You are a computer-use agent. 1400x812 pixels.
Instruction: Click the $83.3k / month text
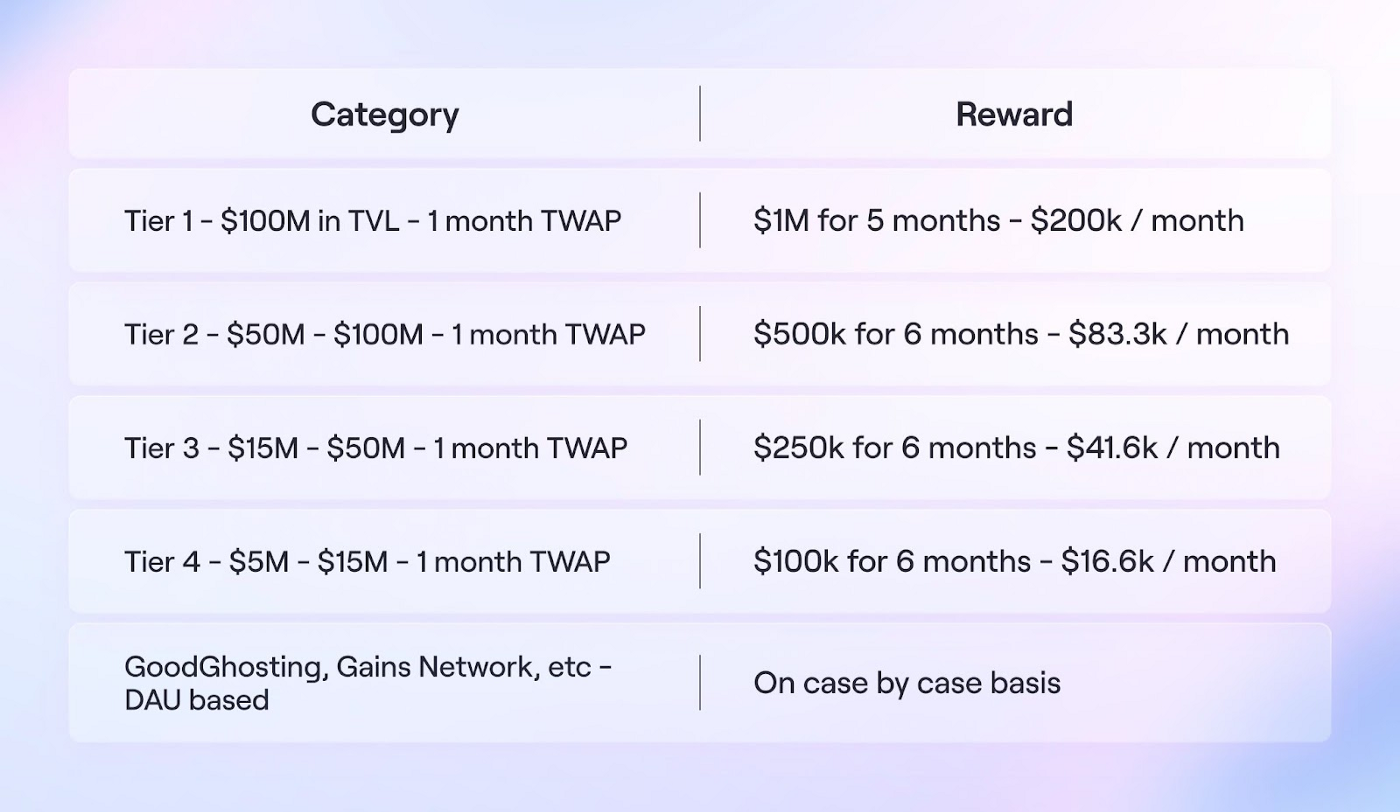coord(1179,333)
